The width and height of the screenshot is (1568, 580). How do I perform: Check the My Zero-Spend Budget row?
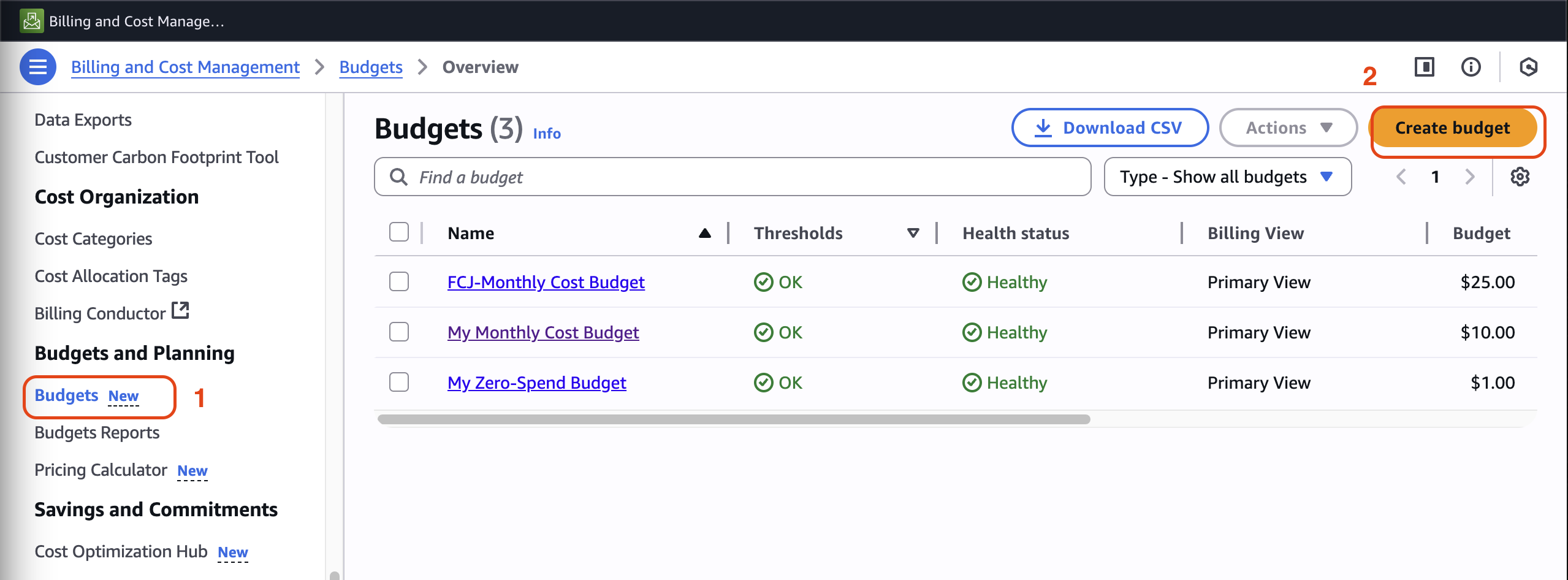tap(399, 383)
